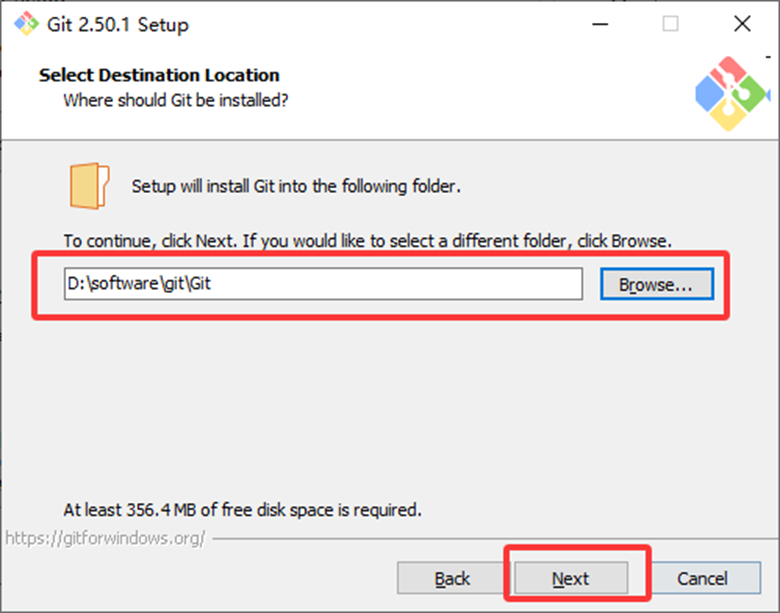The image size is (780, 613).
Task: Click the Git icon in title bar
Action: [x=26, y=24]
